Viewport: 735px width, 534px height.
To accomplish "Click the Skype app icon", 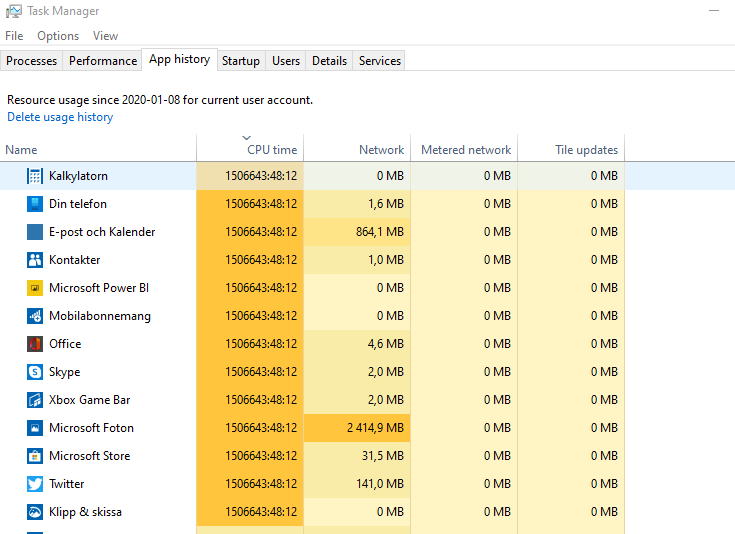I will point(35,372).
